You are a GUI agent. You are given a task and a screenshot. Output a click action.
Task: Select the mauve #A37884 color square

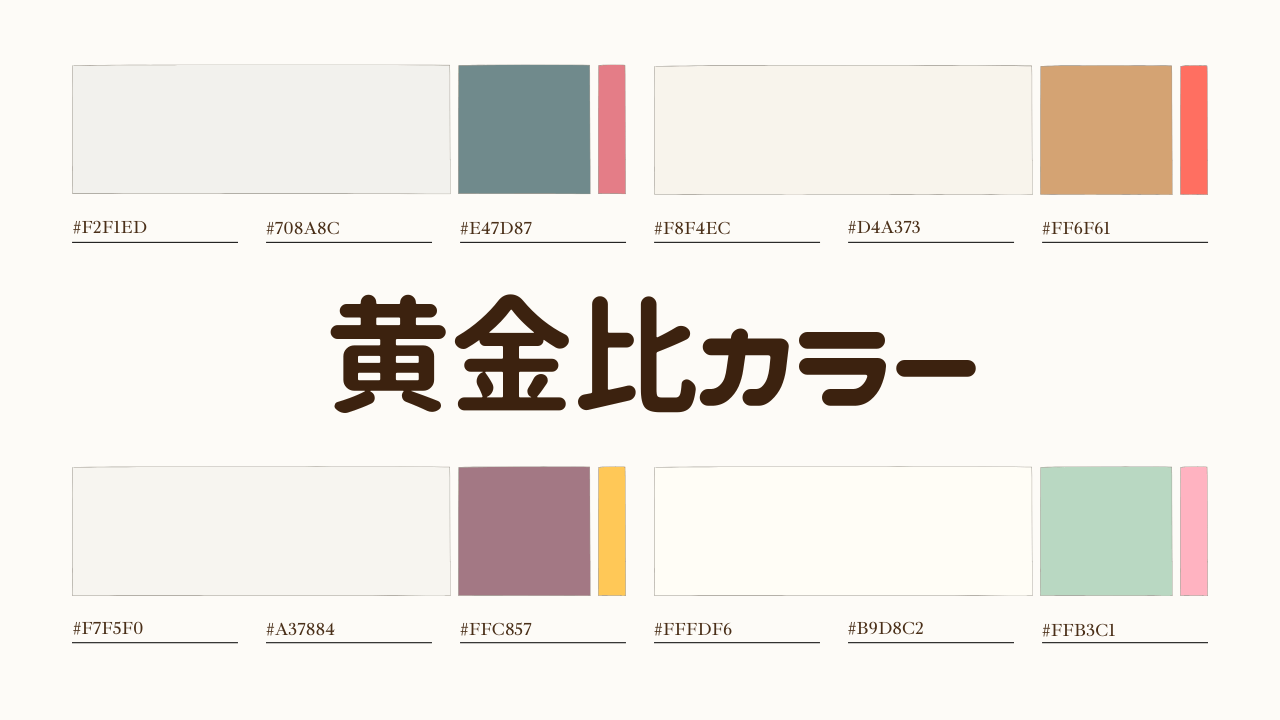524,531
